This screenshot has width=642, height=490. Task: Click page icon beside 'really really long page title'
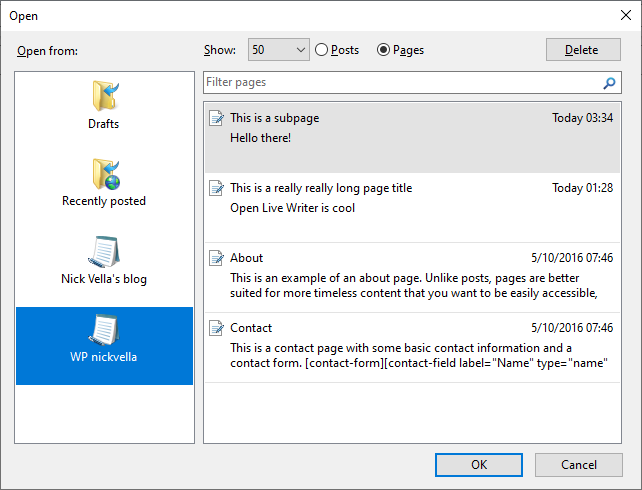coord(216,188)
